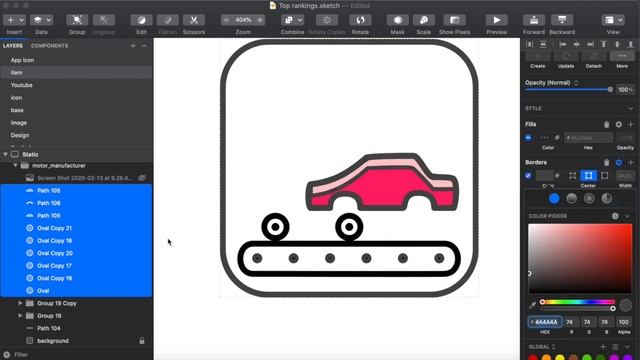The width and height of the screenshot is (640, 360).
Task: Delete disabled fills with trash icon
Action: 606,124
